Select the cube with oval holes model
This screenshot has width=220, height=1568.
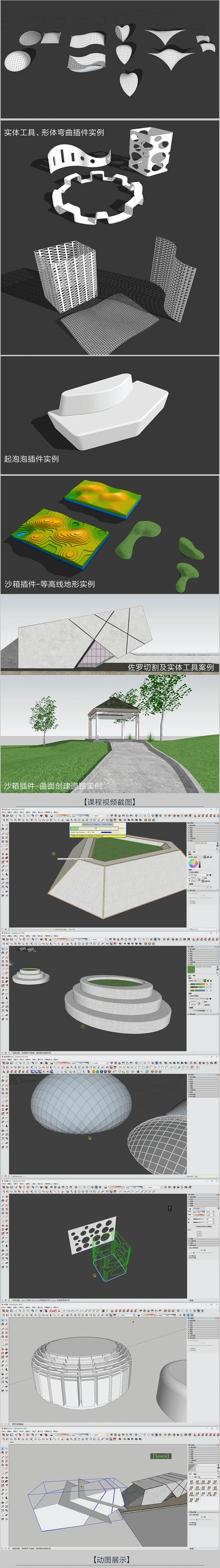coord(151,152)
